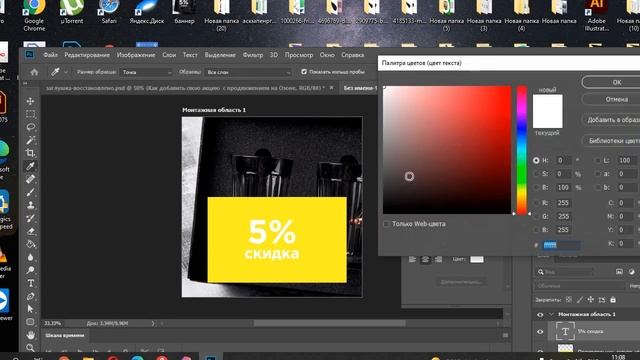Open the Изображение menu
This screenshot has width=640, height=360.
point(136,55)
